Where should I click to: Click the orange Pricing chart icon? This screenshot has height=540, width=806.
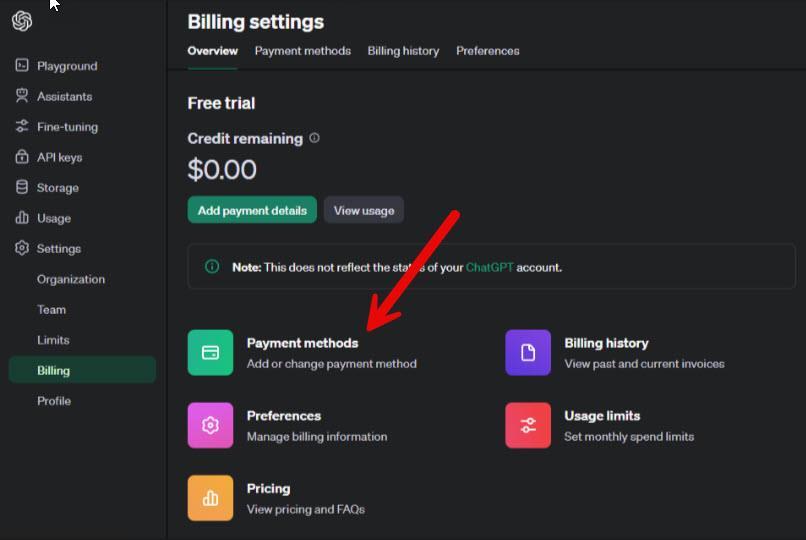(x=210, y=498)
